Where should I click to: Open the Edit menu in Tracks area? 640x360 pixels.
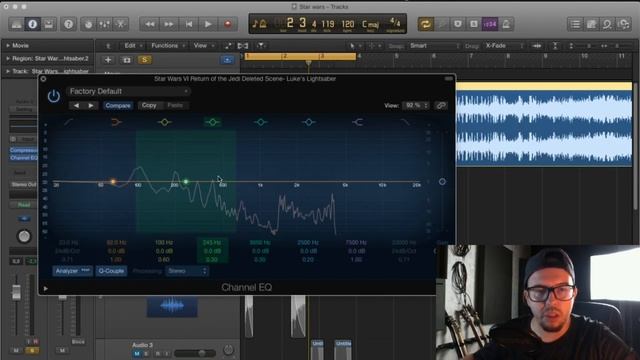pyautogui.click(x=133, y=46)
